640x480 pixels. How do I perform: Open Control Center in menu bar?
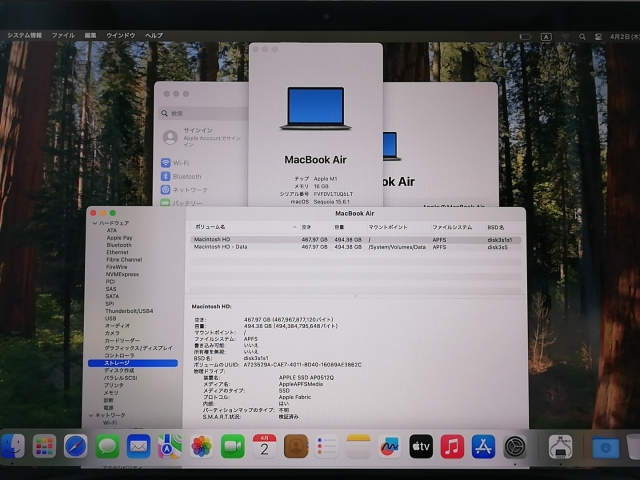tap(598, 37)
